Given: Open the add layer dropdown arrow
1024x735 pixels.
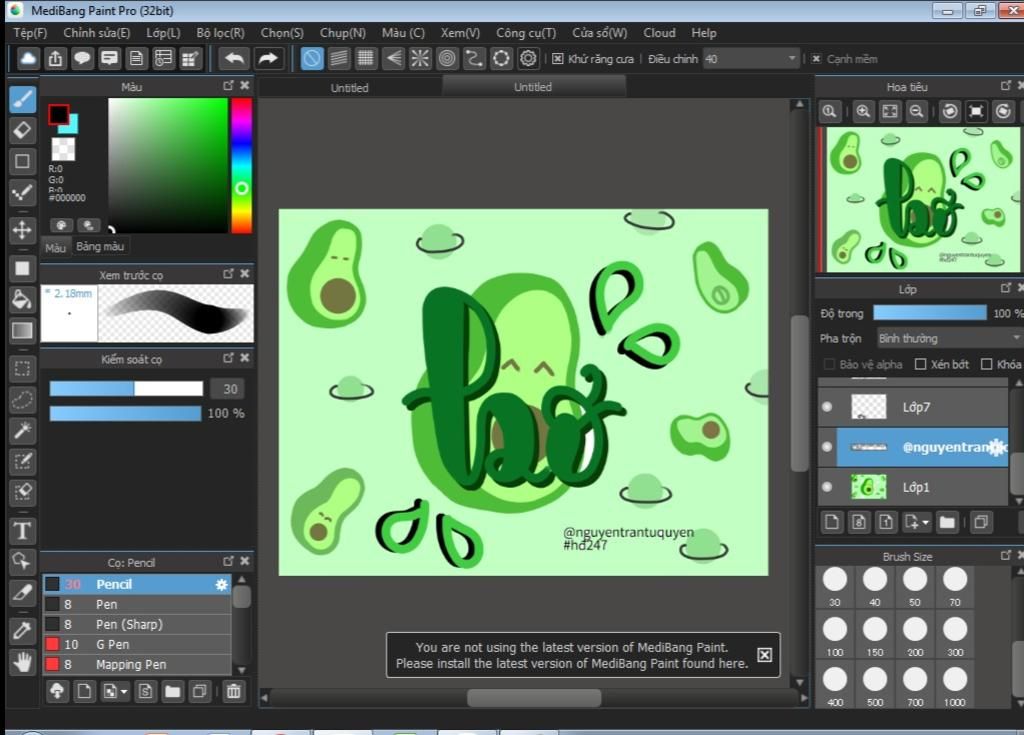Looking at the screenshot, I should point(925,523).
